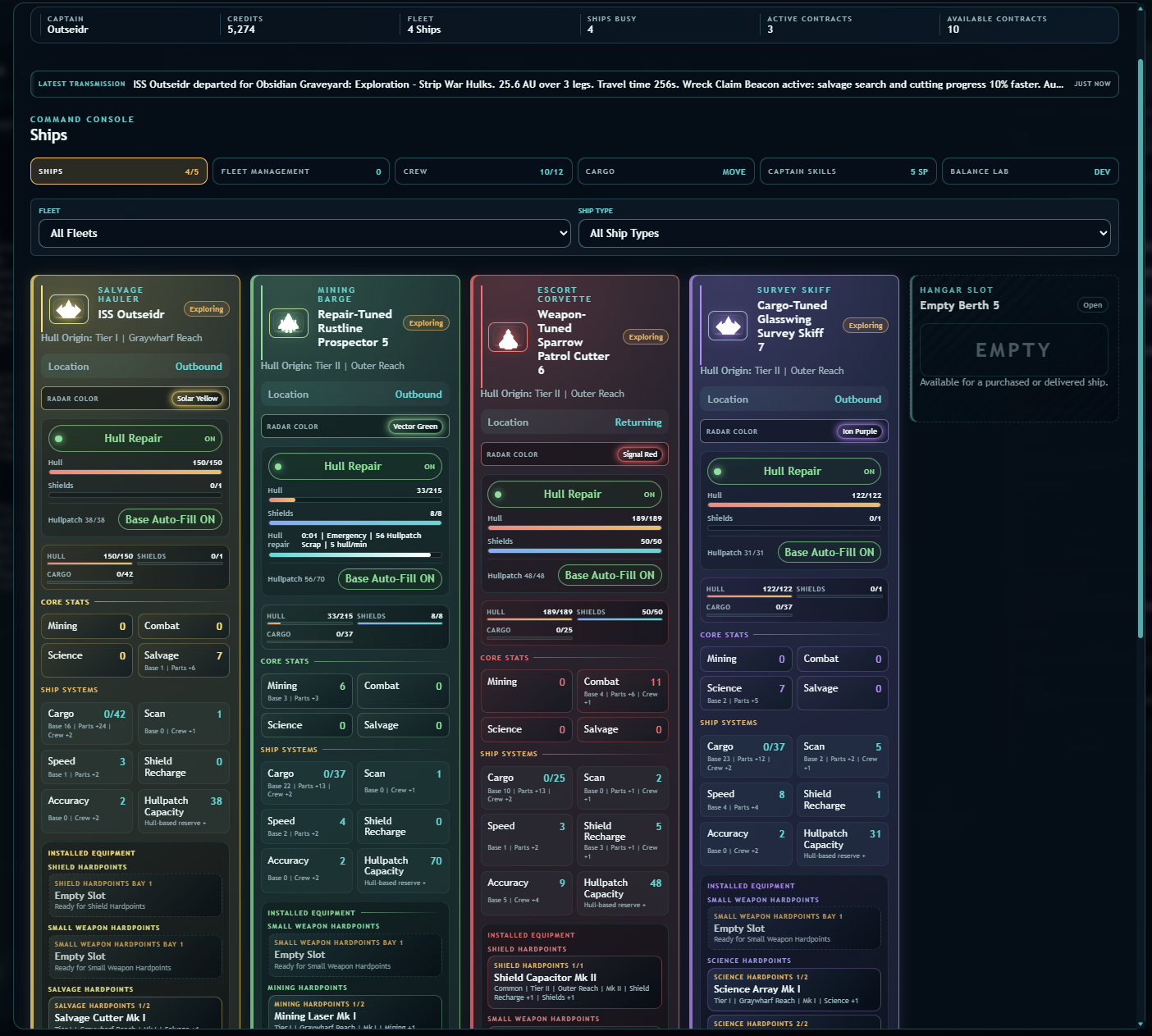The width and height of the screenshot is (1152, 1036).
Task: Click Glasswing Skiff Small Weapon Bay 1 empty slot
Action: (x=794, y=929)
